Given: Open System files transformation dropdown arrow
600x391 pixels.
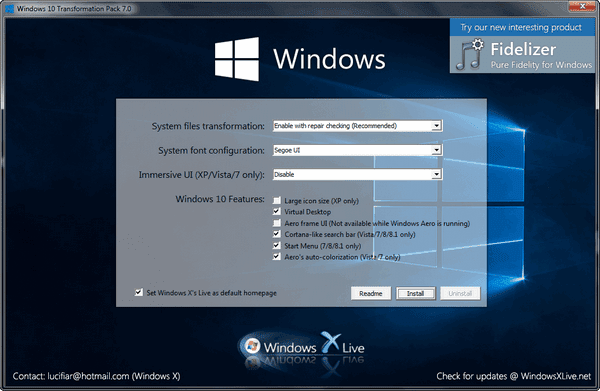Looking at the screenshot, I should pyautogui.click(x=436, y=125).
